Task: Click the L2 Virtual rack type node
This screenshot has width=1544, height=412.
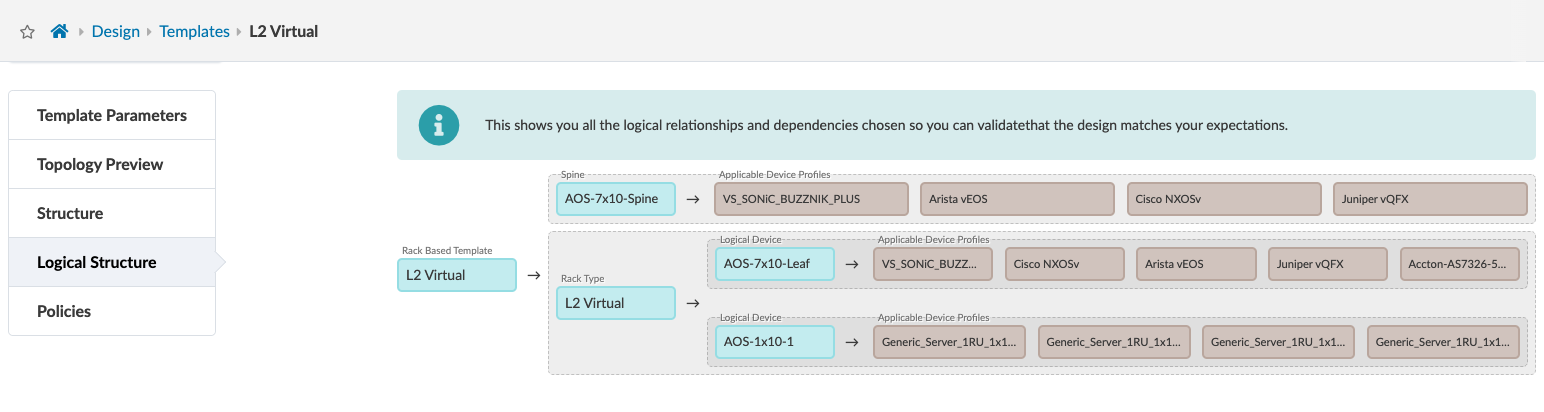Action: [615, 303]
